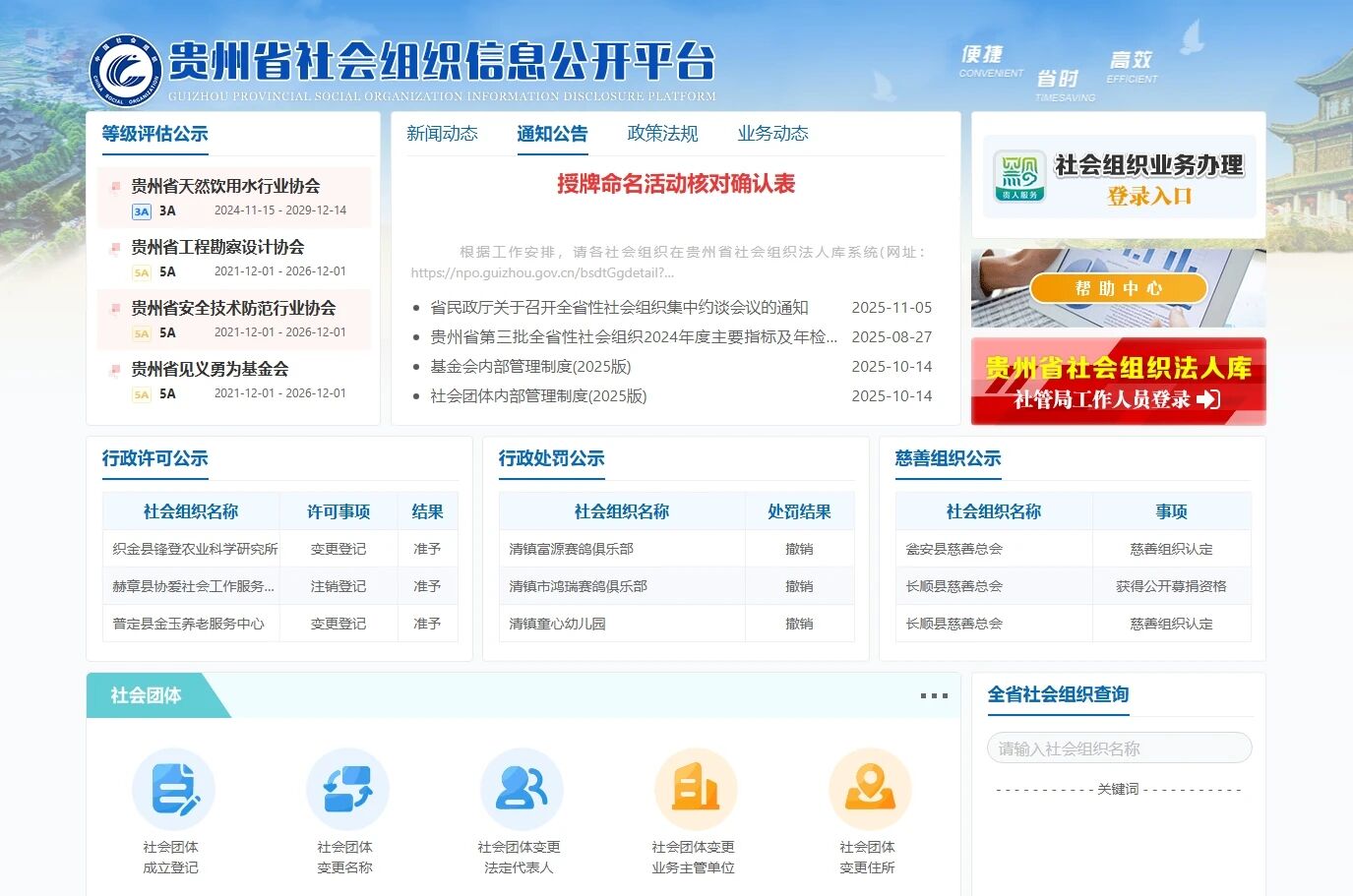
Task: Click the 5A badge under 贵州省见义勇为基金会
Action: point(142,394)
